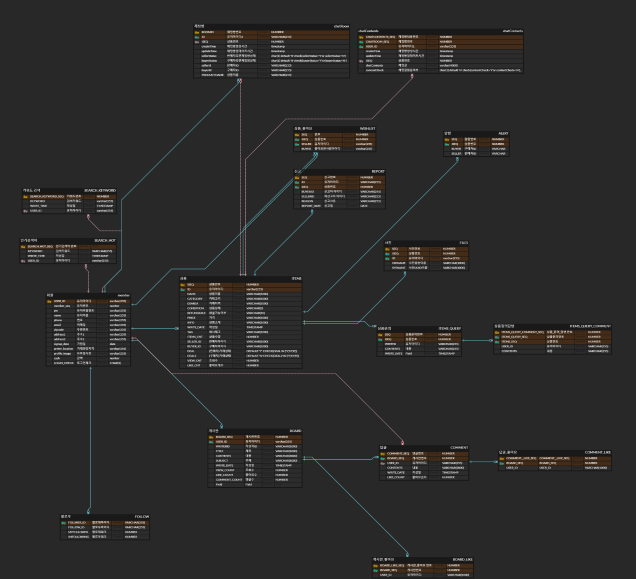Click the pink foreign key icon in chatContents table

[x=361, y=61]
